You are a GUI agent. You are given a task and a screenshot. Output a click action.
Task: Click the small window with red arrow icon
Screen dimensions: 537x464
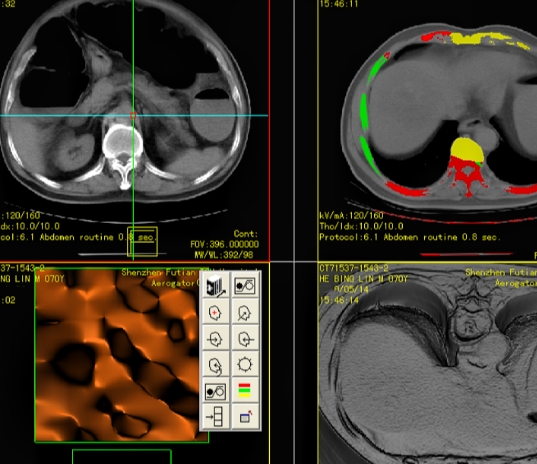click(245, 416)
